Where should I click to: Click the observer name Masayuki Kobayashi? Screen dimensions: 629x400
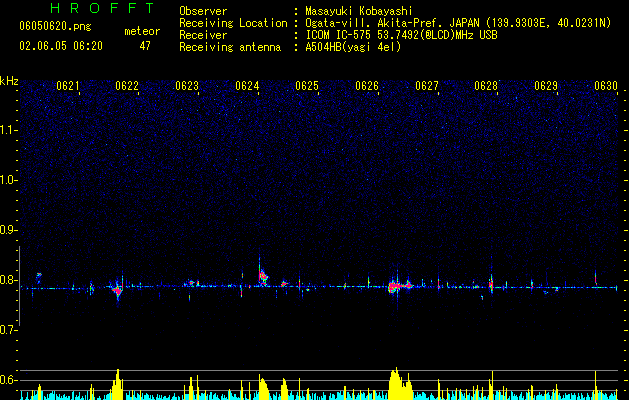pos(359,11)
